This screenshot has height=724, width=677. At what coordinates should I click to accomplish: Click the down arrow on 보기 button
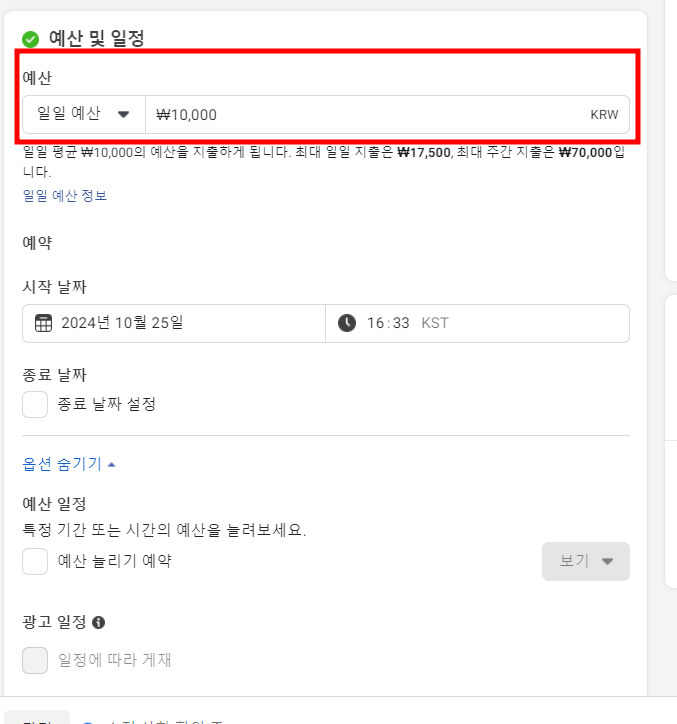click(x=607, y=561)
